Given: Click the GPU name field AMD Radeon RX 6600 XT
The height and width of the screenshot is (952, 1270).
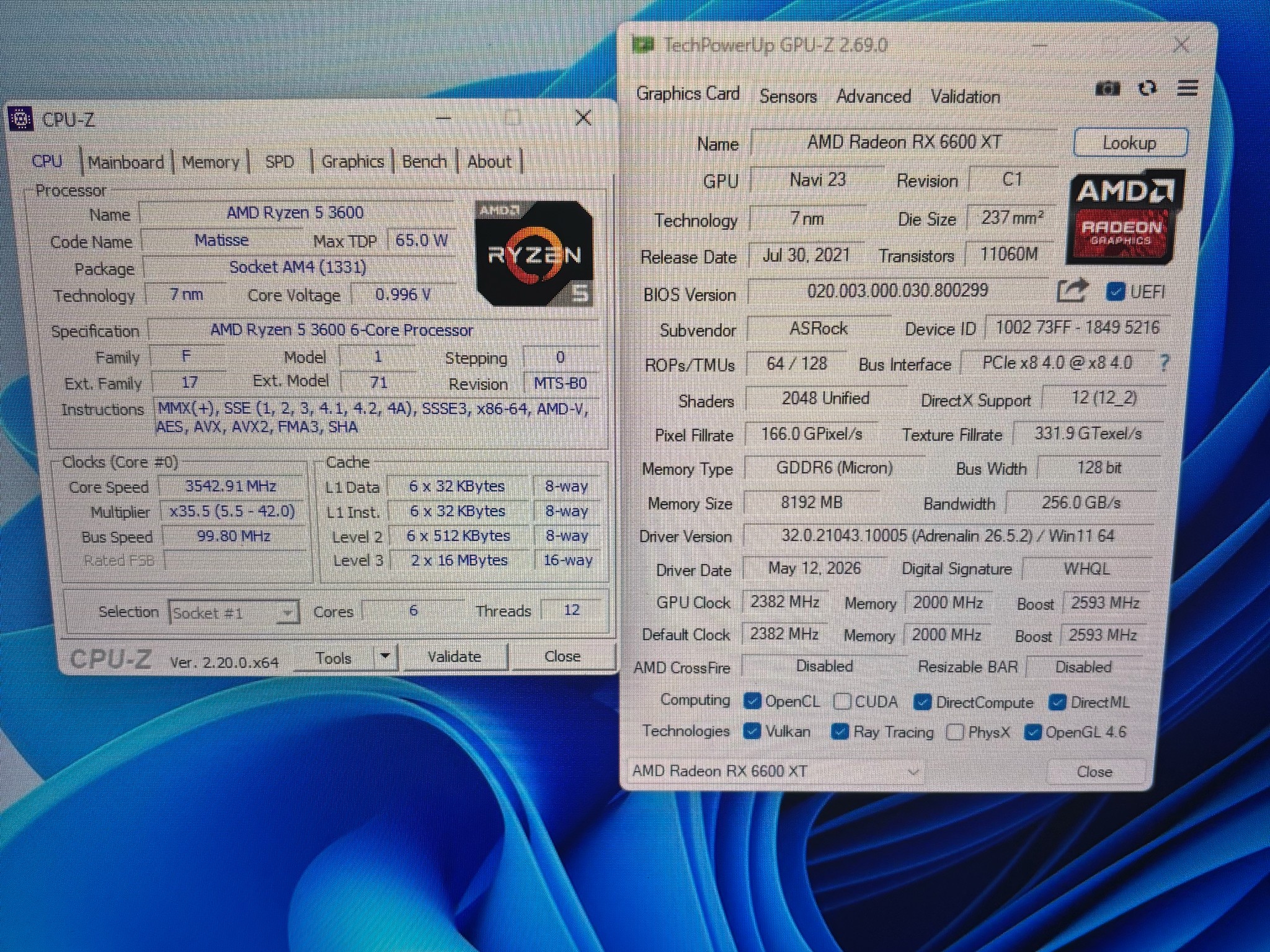Looking at the screenshot, I should [904, 142].
